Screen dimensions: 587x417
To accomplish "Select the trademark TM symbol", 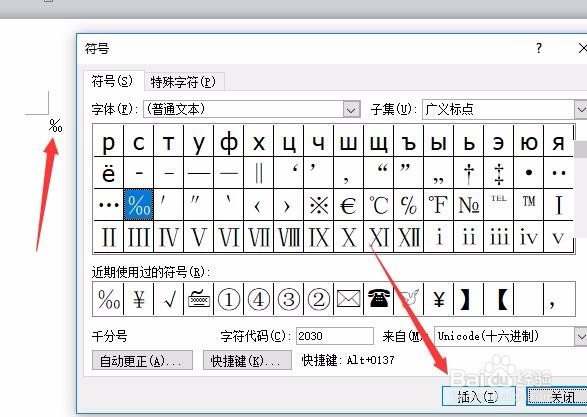I will (529, 205).
